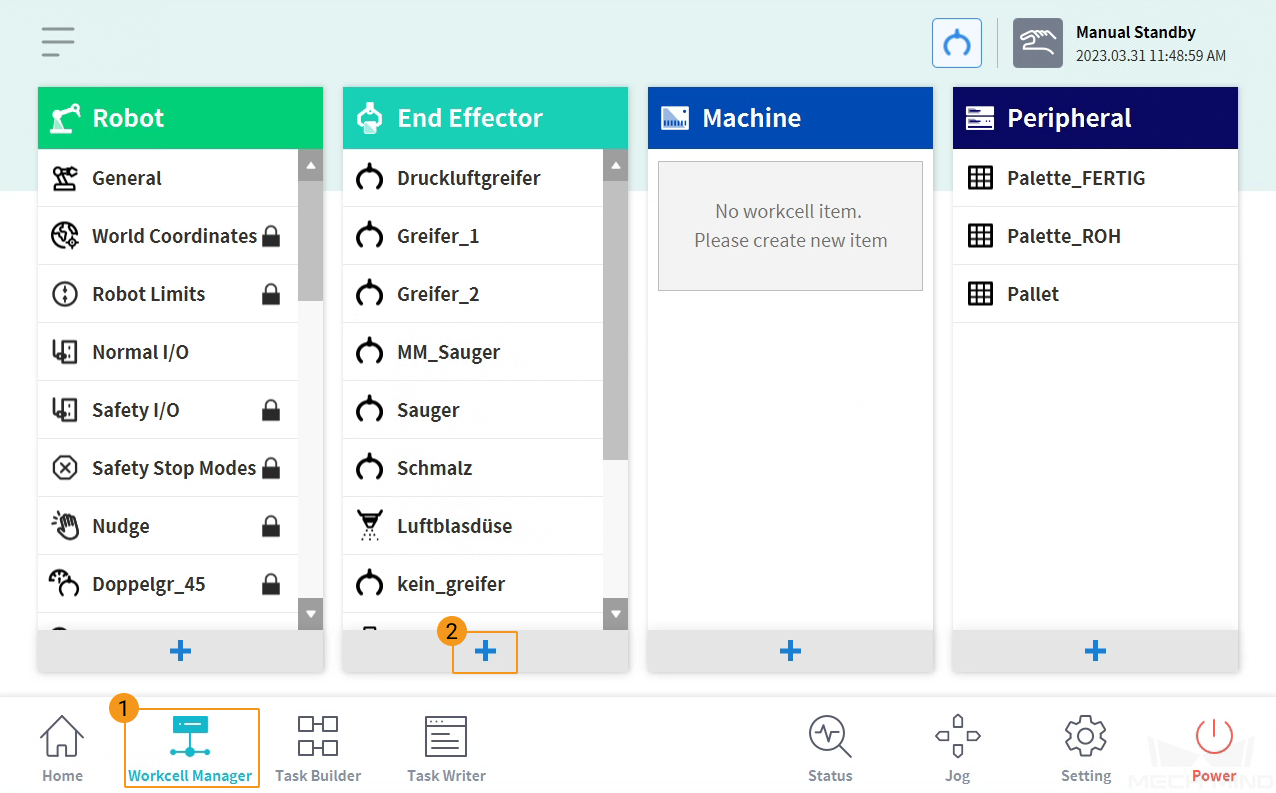Open Safety Stop Modes item
Screen dimensions: 1276x793
pyautogui.click(x=168, y=468)
